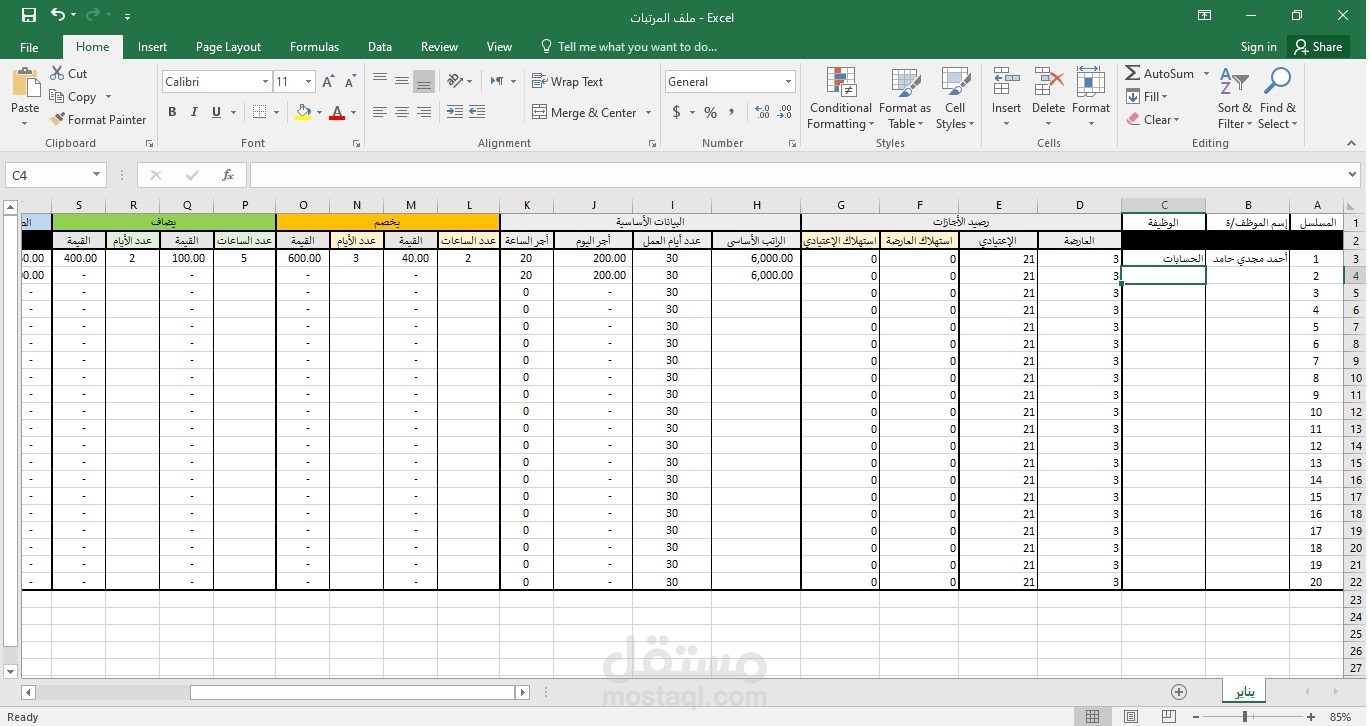Cut the selected cell
This screenshot has height=726, width=1370.
point(68,74)
